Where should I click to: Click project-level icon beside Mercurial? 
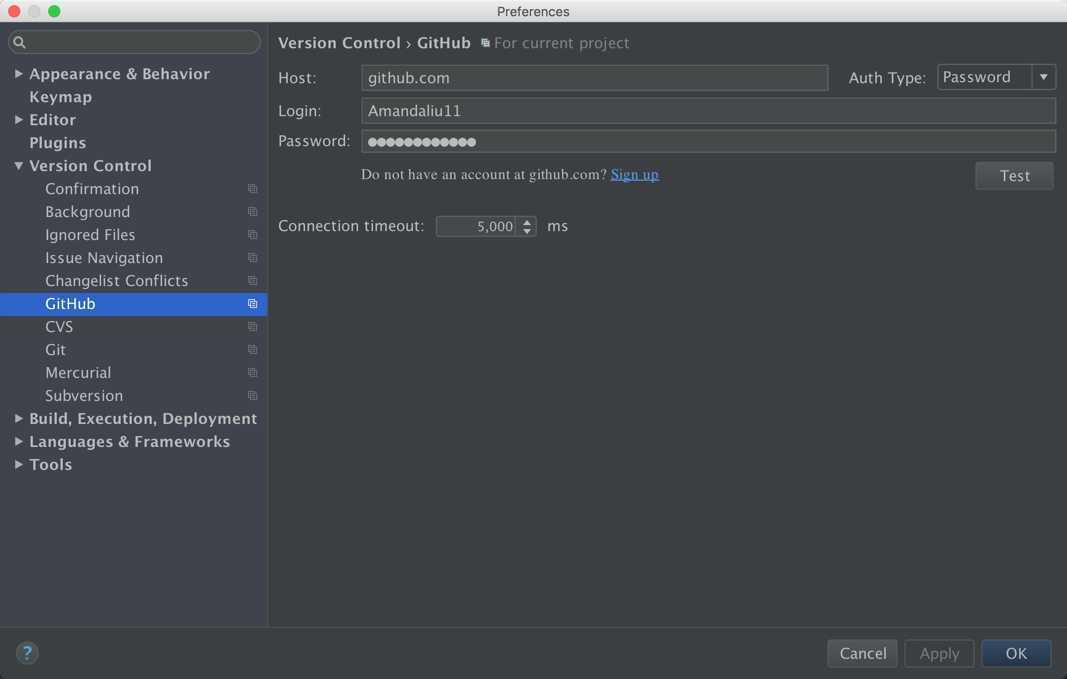coord(252,373)
